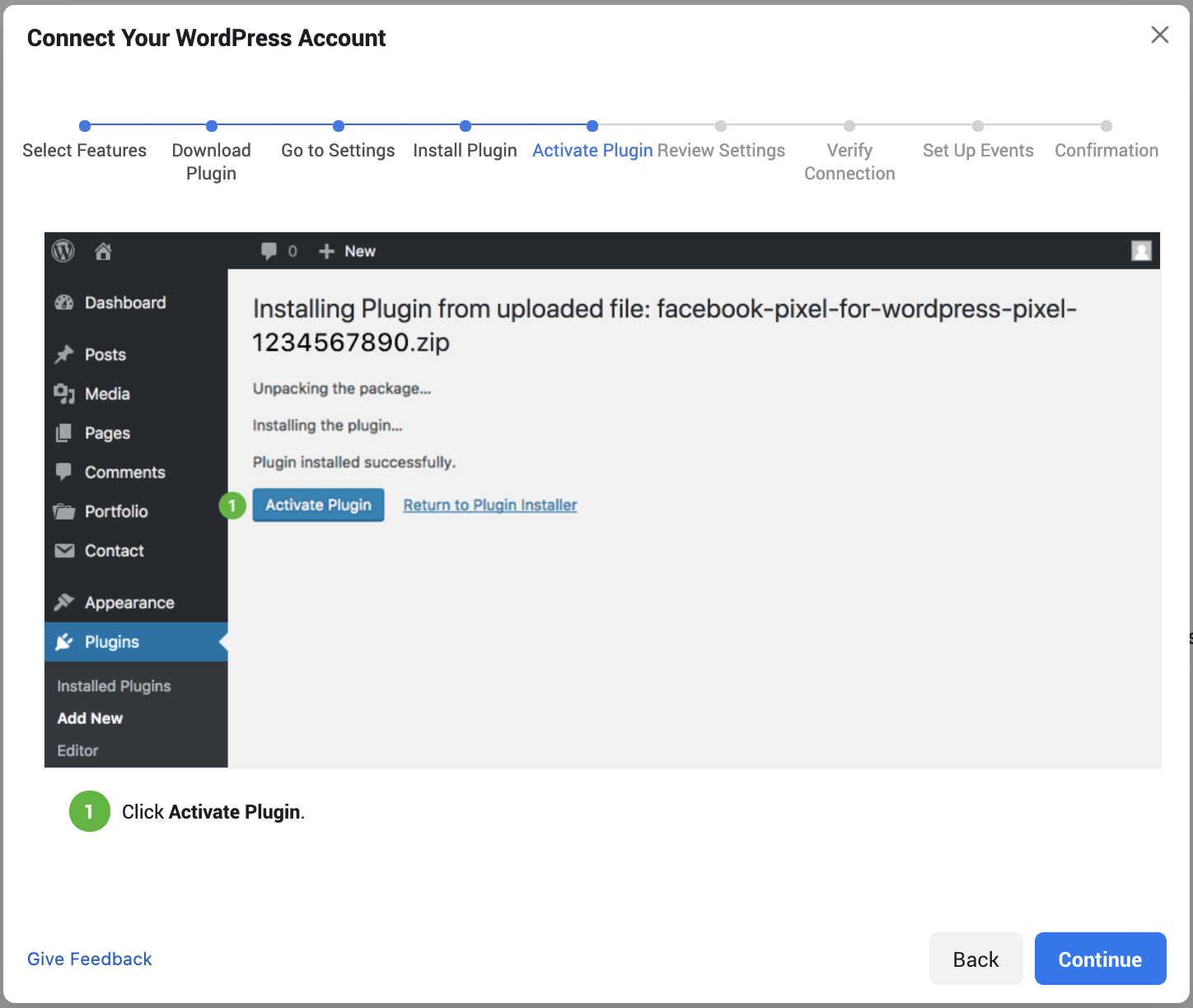The height and width of the screenshot is (1008, 1193).
Task: Click the Plugin installed successfully text
Action: pos(354,462)
